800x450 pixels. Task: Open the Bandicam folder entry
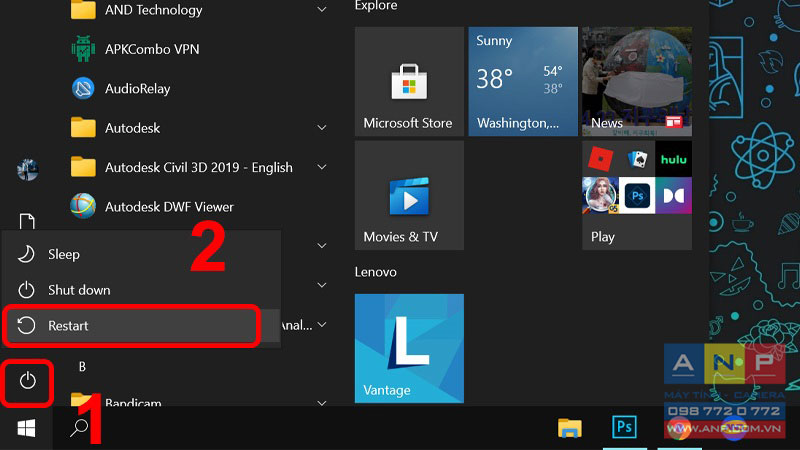133,402
